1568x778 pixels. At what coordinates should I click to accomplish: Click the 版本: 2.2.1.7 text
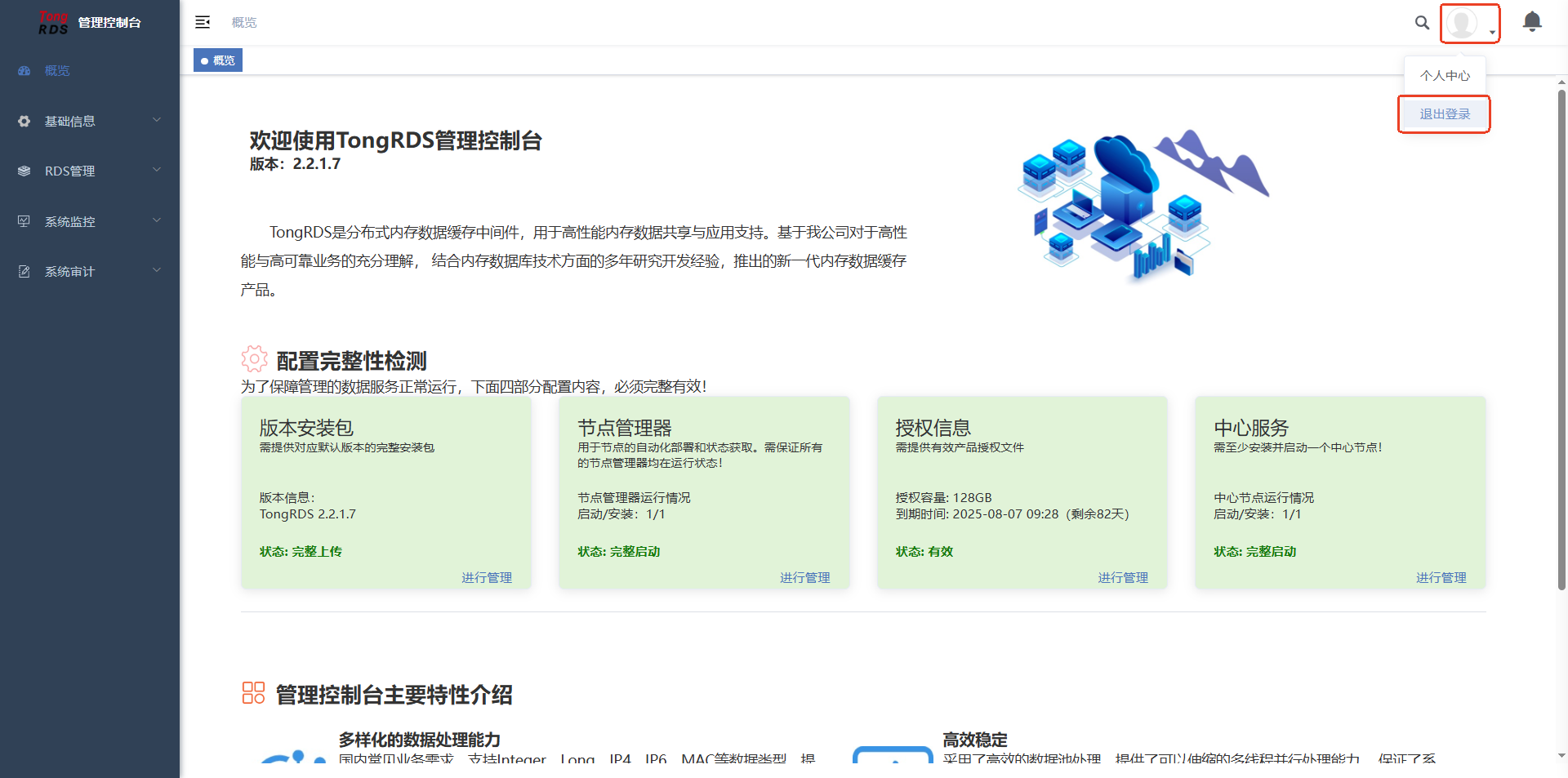295,164
